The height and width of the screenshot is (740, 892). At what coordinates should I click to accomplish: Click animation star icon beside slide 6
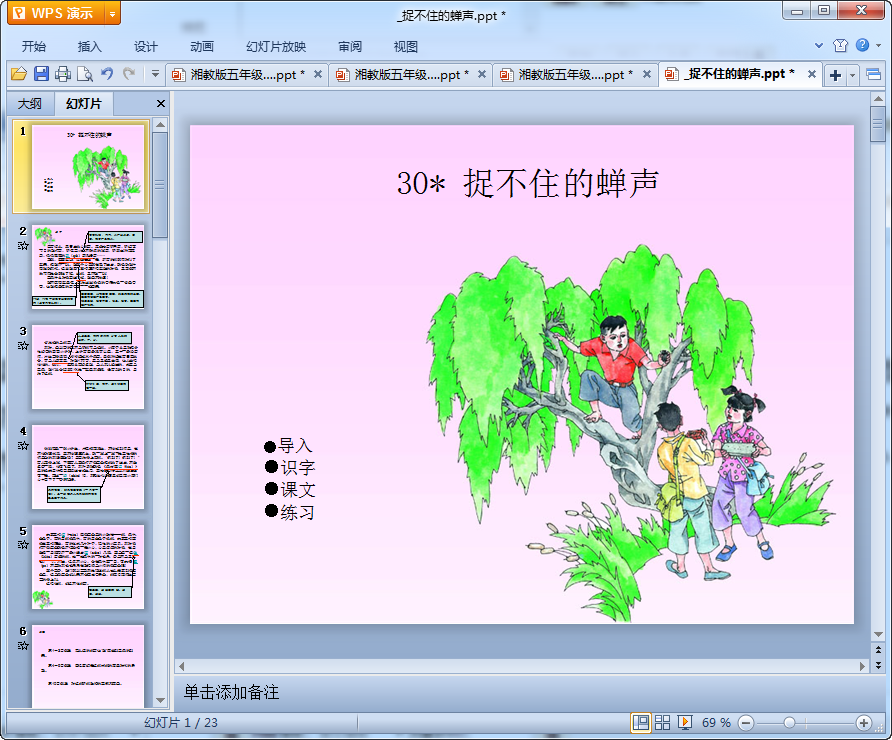(x=23, y=646)
